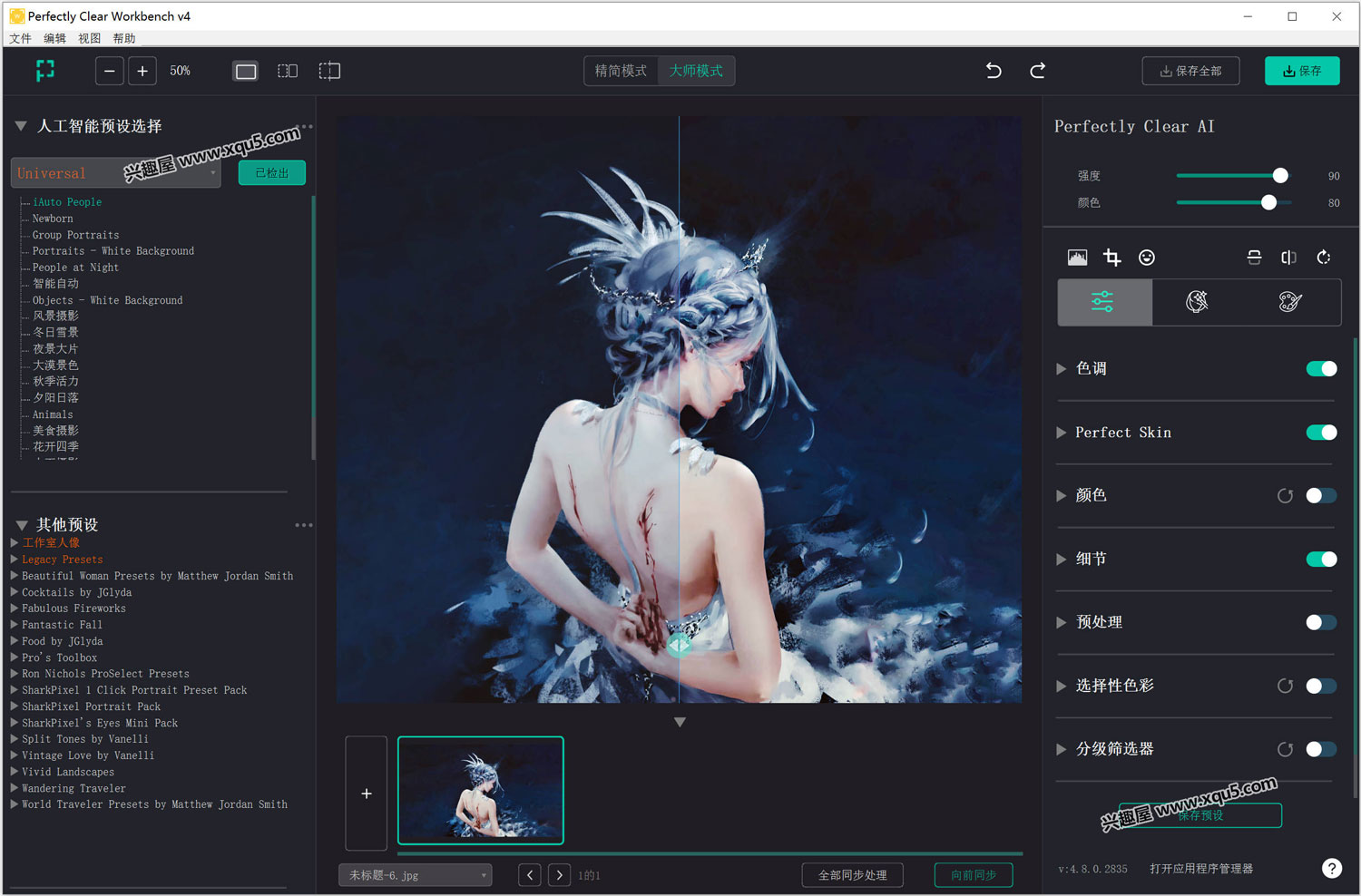Zoom out with the minus button
The height and width of the screenshot is (896, 1361).
[x=110, y=71]
